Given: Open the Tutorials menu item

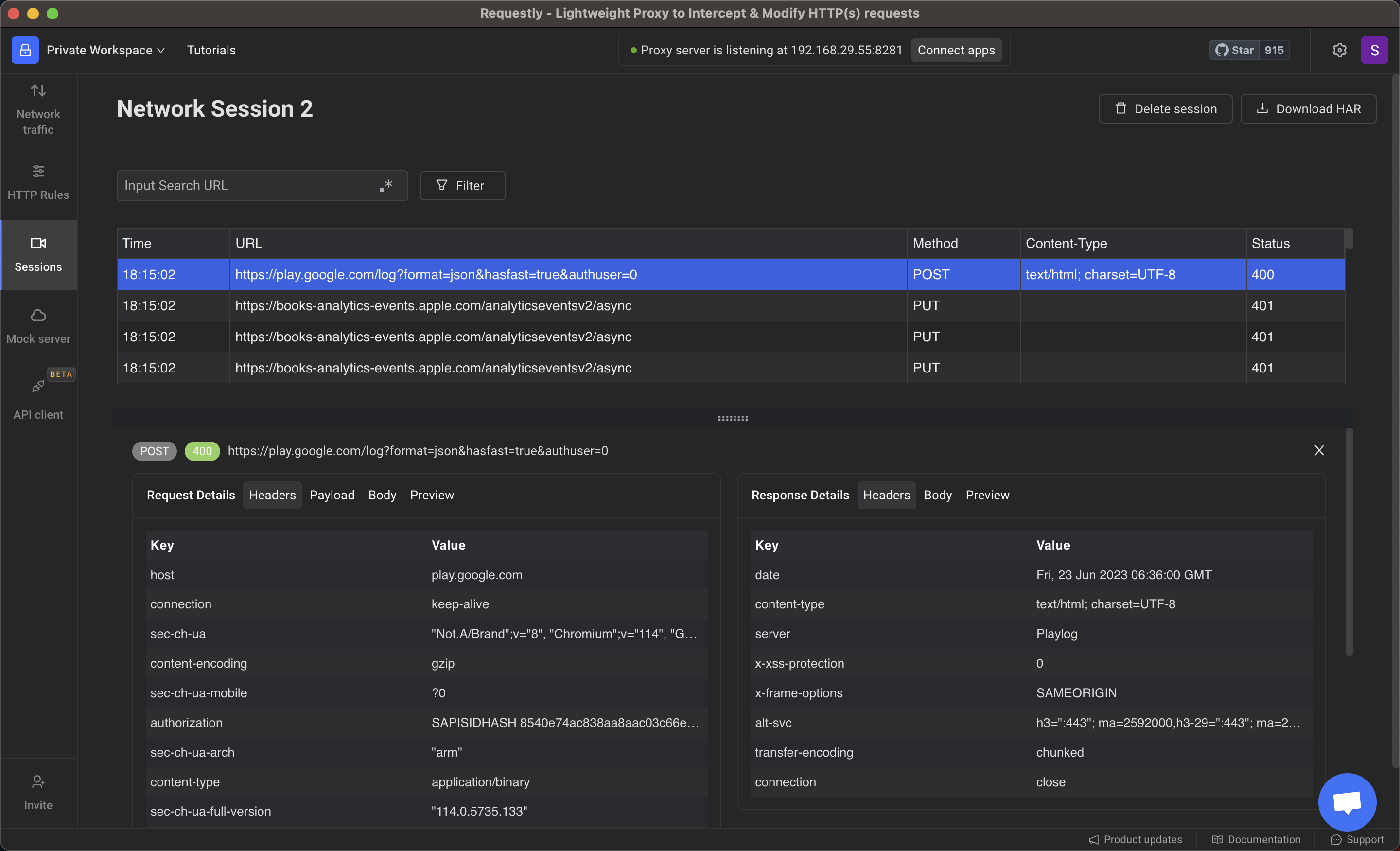Looking at the screenshot, I should (211, 50).
